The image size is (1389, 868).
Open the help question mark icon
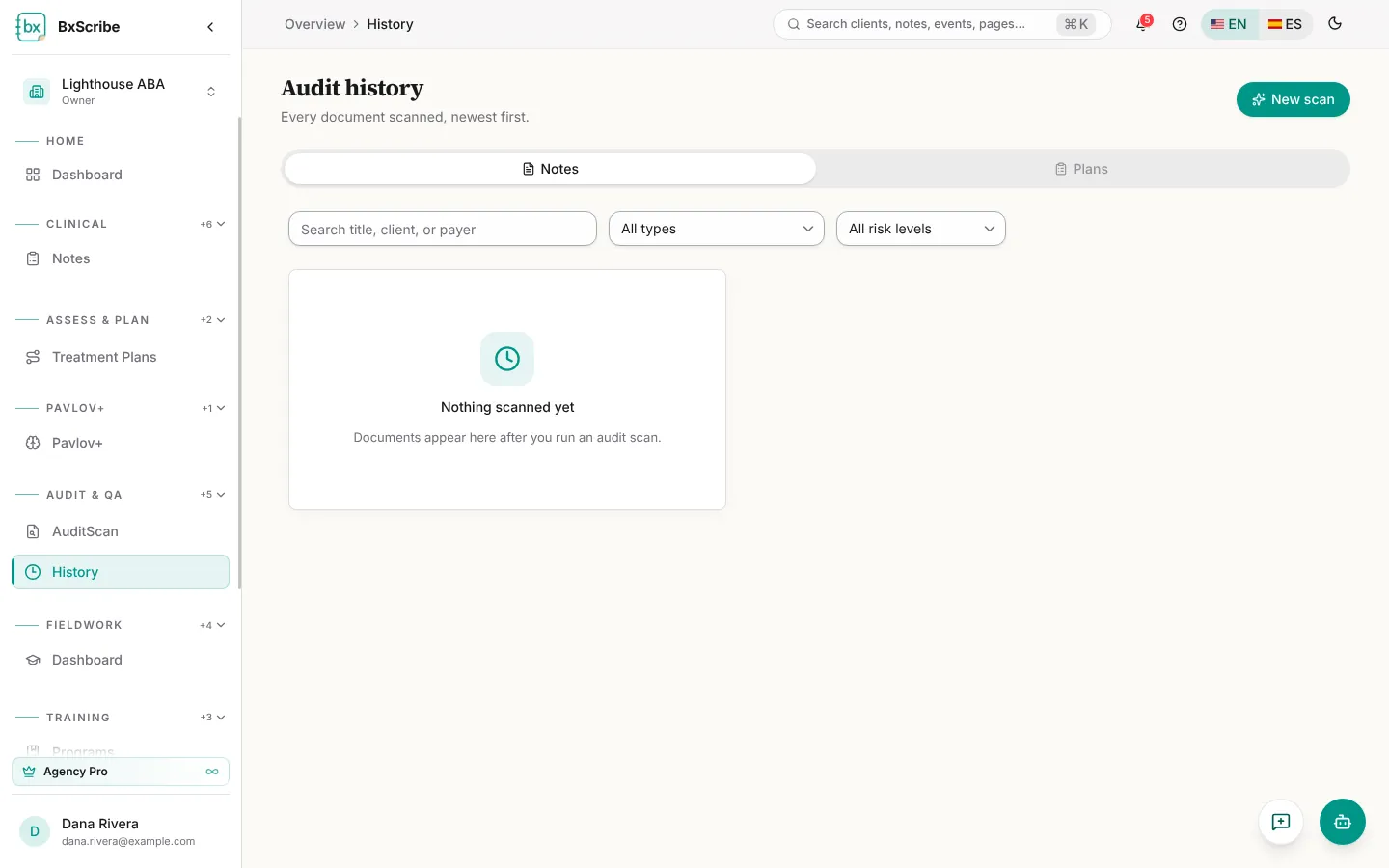[1180, 24]
